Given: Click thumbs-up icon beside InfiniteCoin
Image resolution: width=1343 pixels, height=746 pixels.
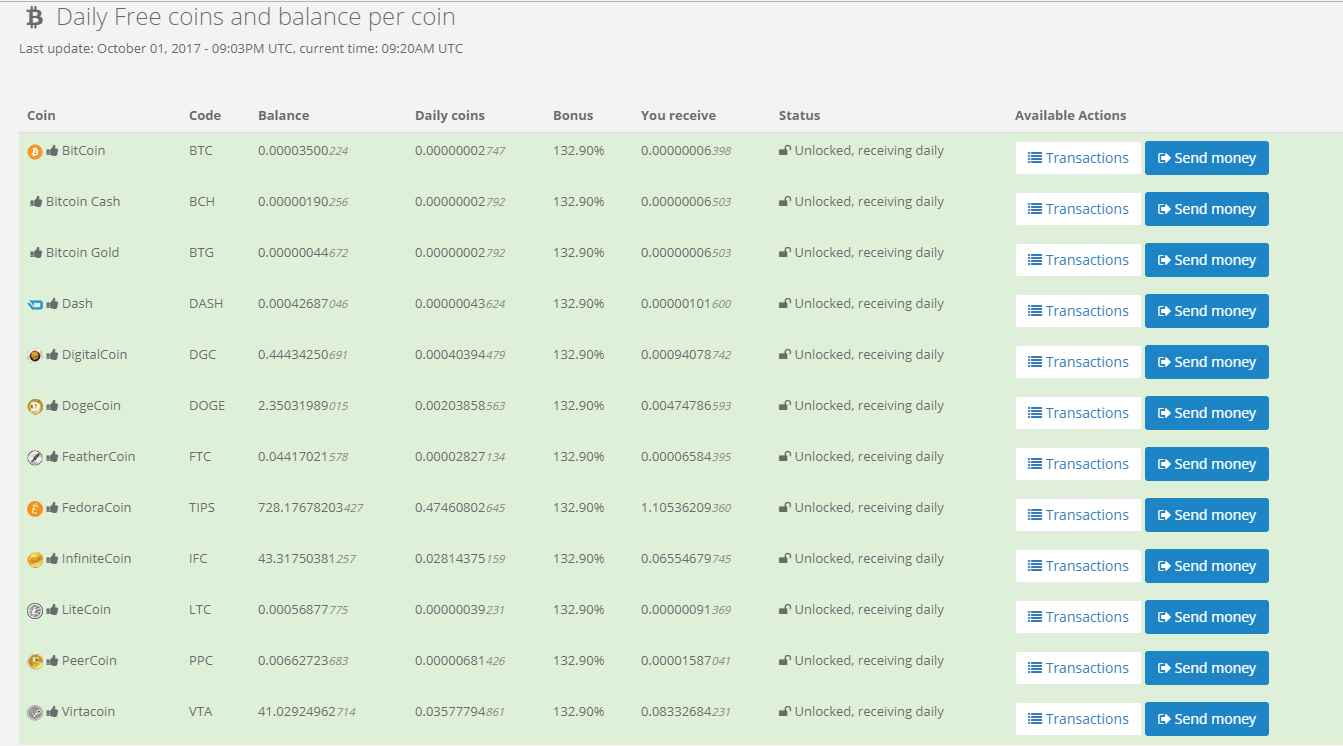Looking at the screenshot, I should pyautogui.click(x=52, y=559).
